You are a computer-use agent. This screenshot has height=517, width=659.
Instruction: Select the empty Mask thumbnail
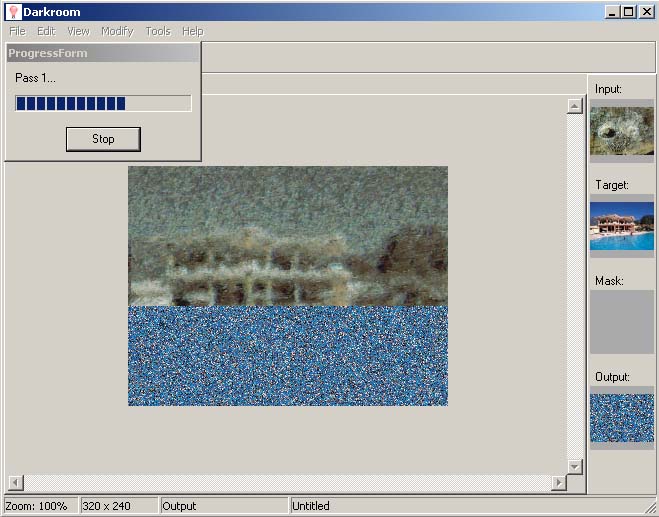click(622, 322)
